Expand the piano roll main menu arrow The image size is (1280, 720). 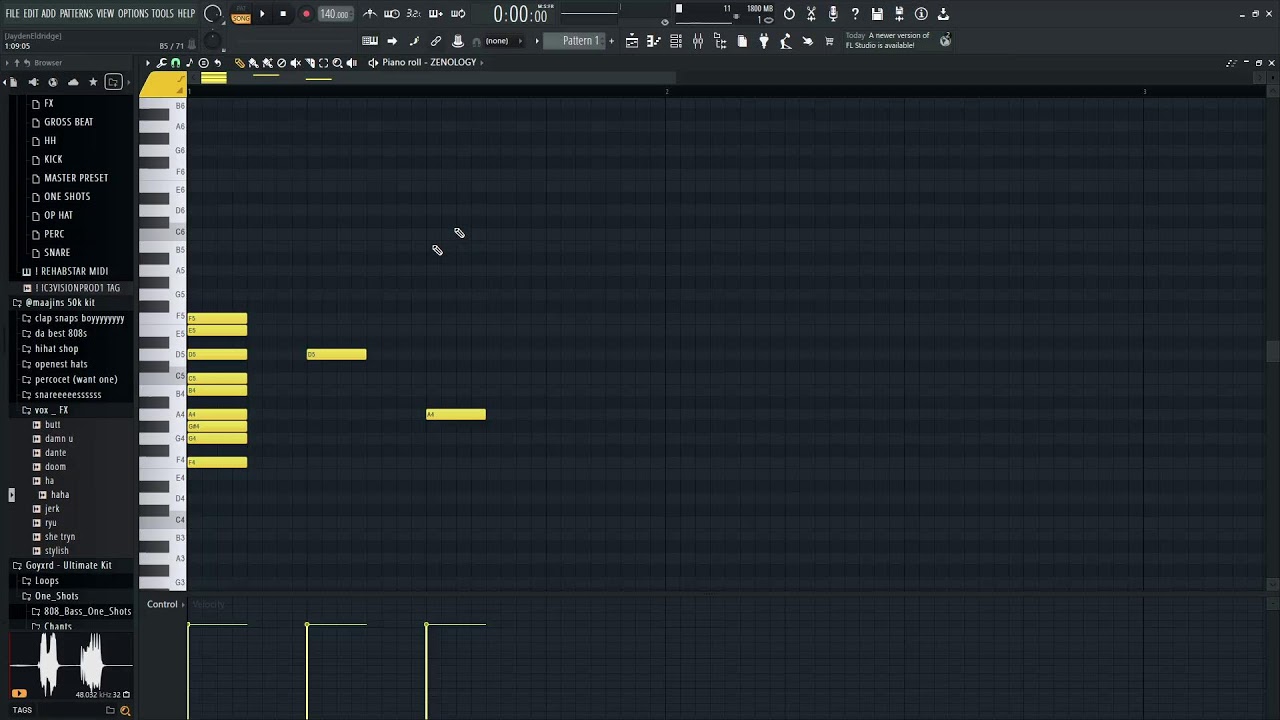tap(148, 62)
